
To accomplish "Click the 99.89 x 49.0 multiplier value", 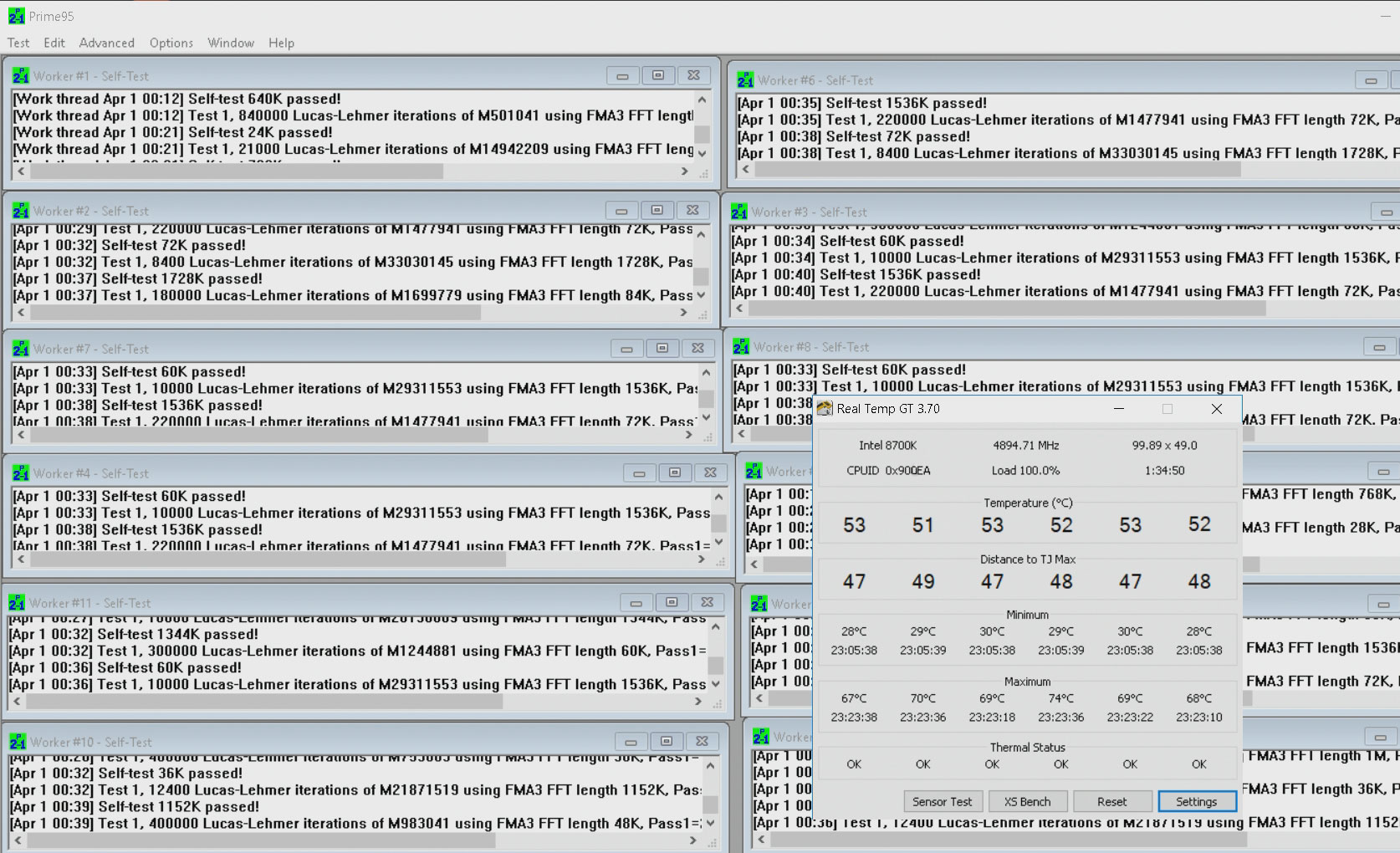I will 1165,445.
